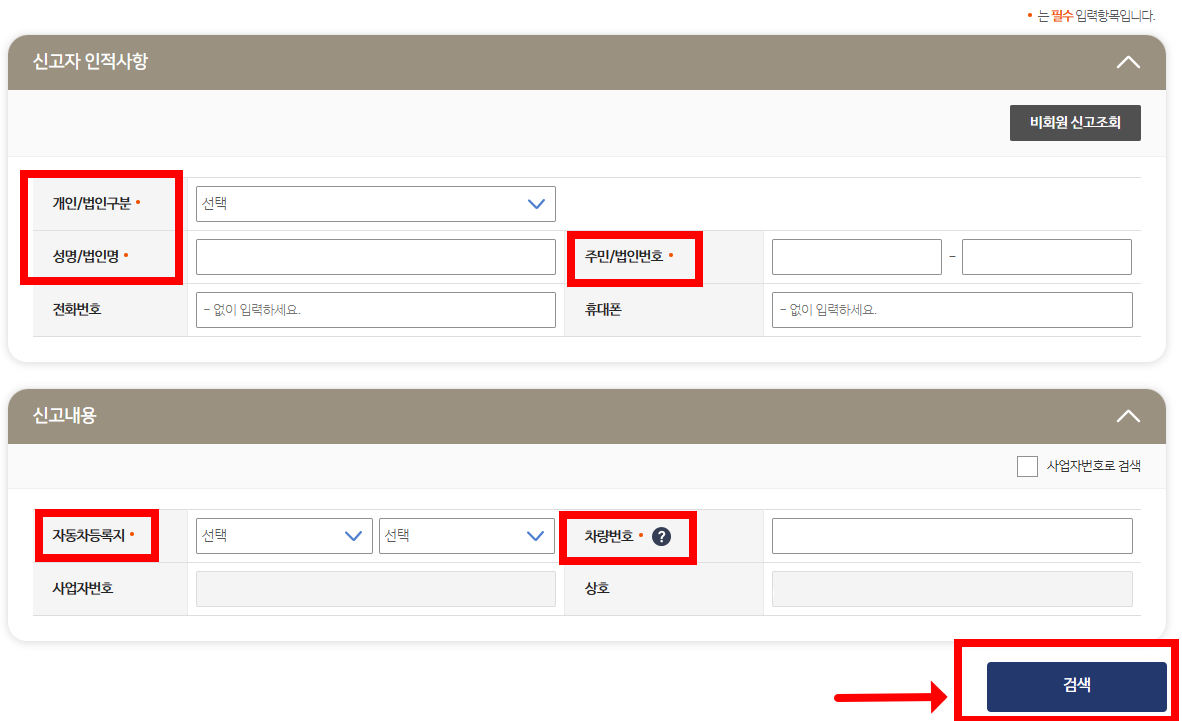Collapse the 신고자 인적사항 section

point(1128,62)
